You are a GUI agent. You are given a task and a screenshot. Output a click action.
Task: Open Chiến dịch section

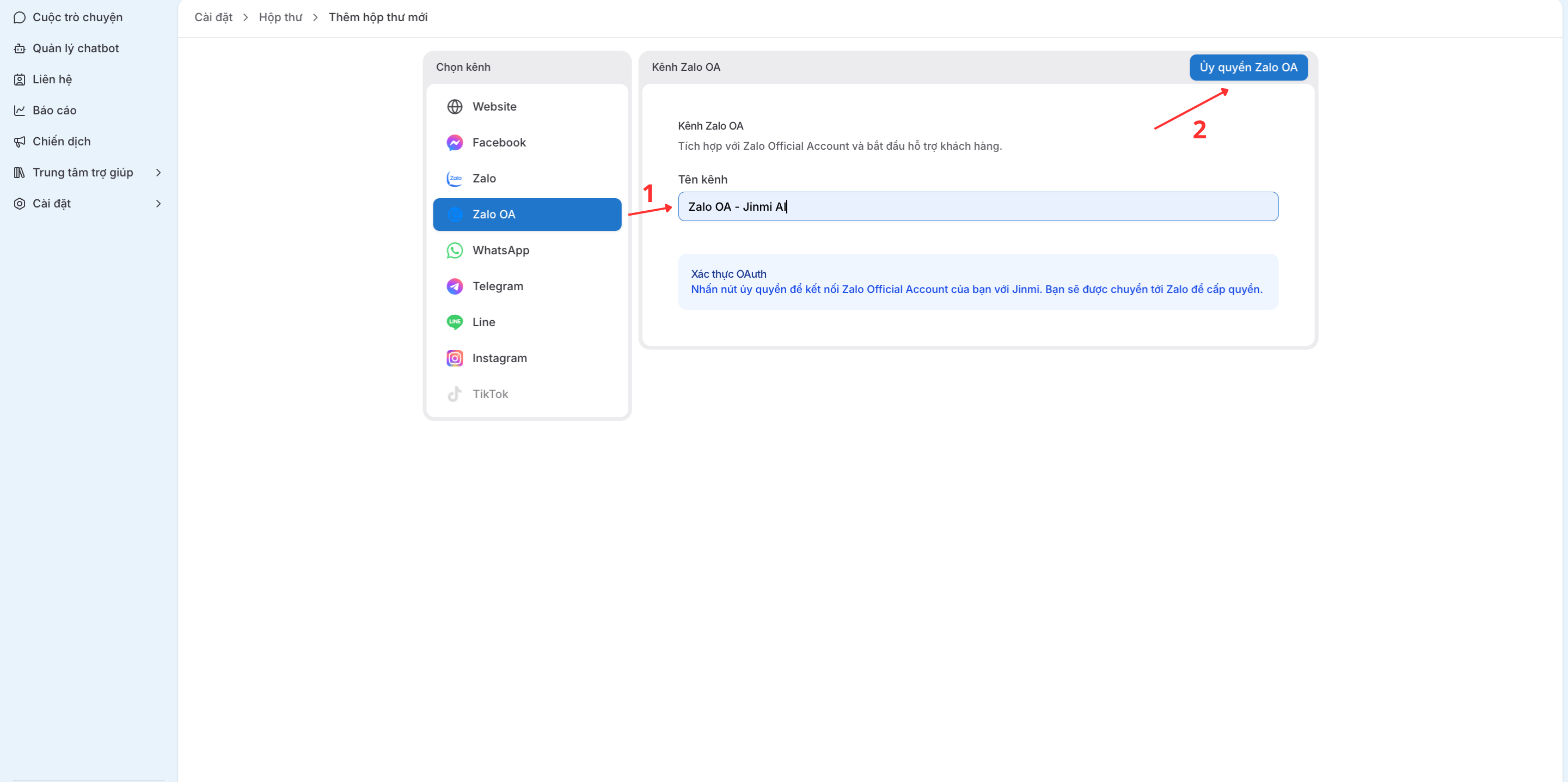pyautogui.click(x=62, y=141)
